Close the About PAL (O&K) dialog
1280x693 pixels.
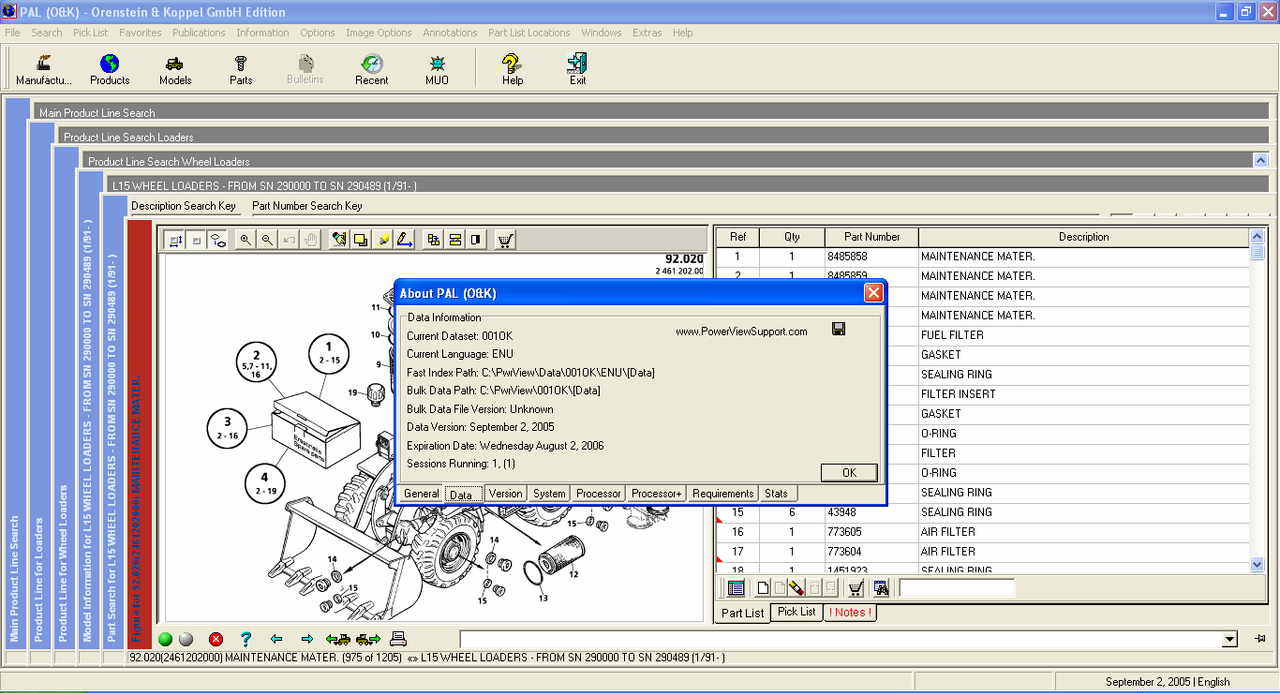point(874,293)
